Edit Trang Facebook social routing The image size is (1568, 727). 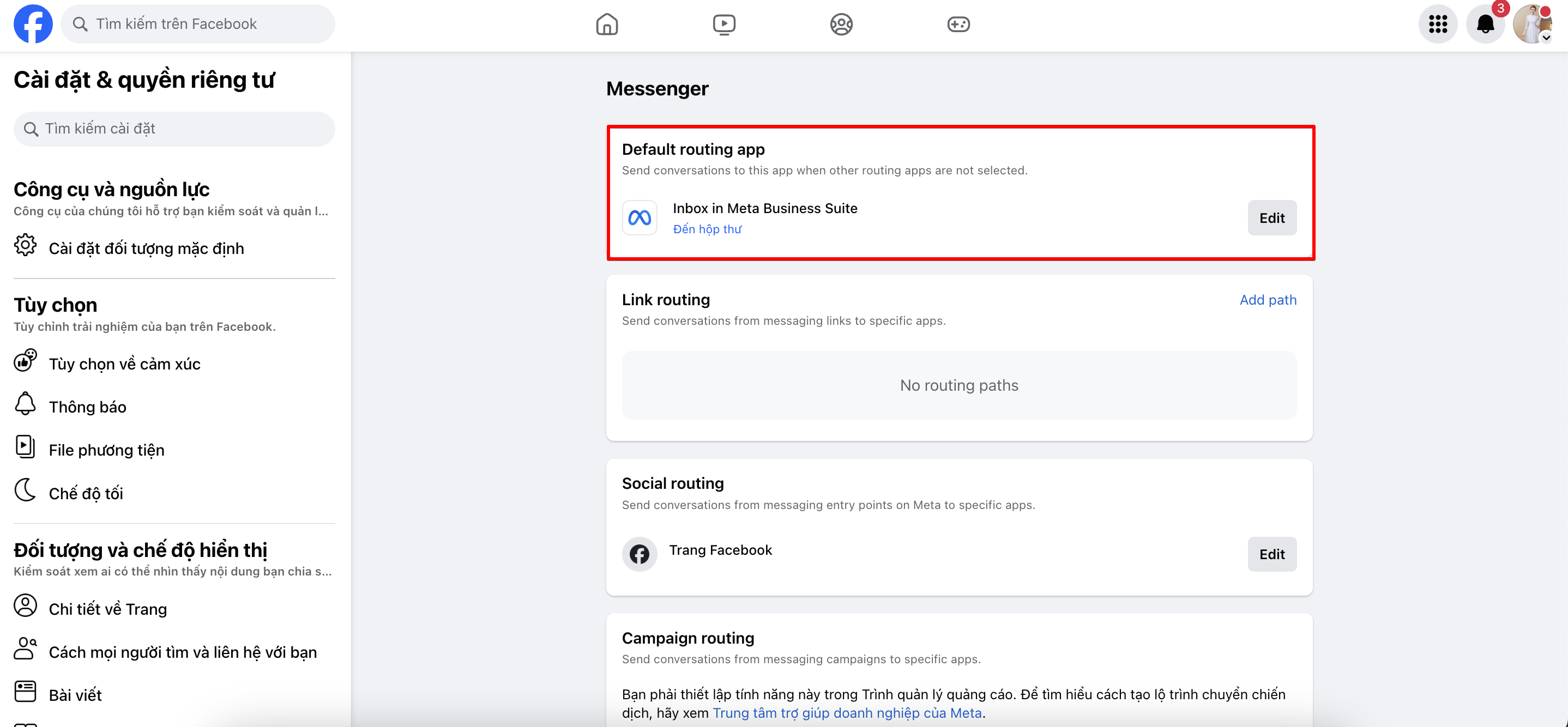click(x=1271, y=554)
